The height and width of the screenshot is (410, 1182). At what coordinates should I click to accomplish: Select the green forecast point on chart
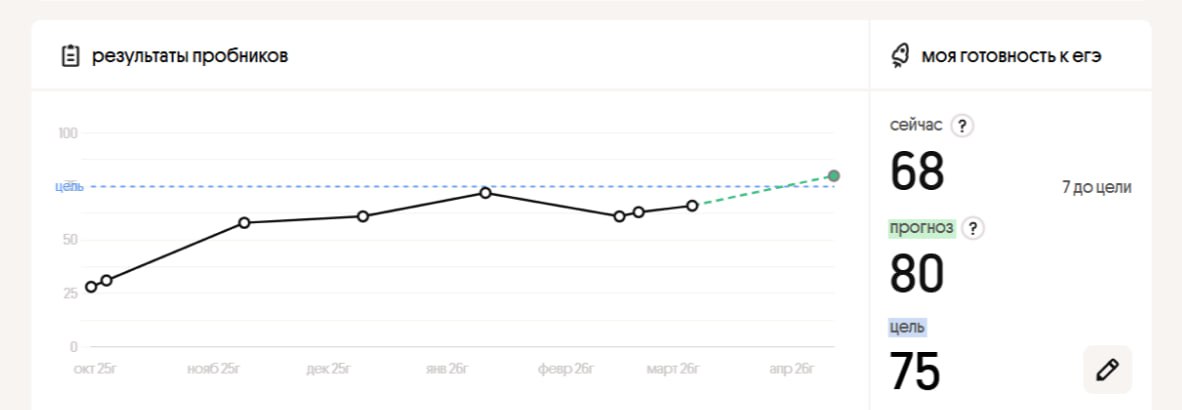pos(834,176)
